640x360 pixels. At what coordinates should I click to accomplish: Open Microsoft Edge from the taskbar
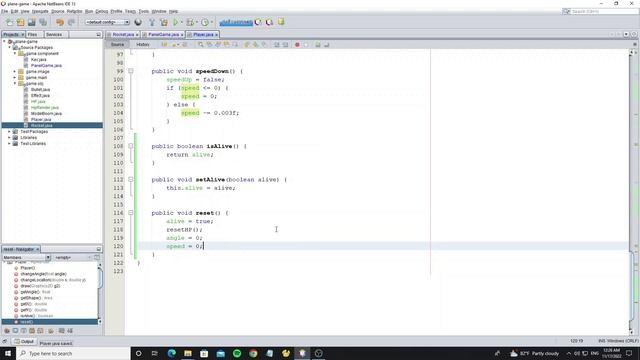point(171,353)
